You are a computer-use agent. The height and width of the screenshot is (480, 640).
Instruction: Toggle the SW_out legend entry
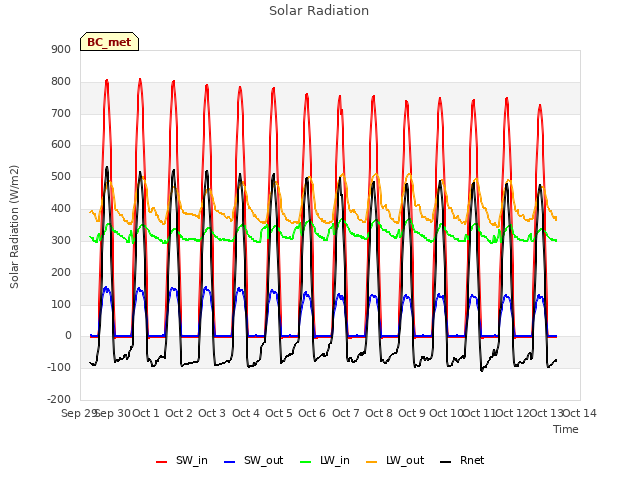(x=253, y=460)
